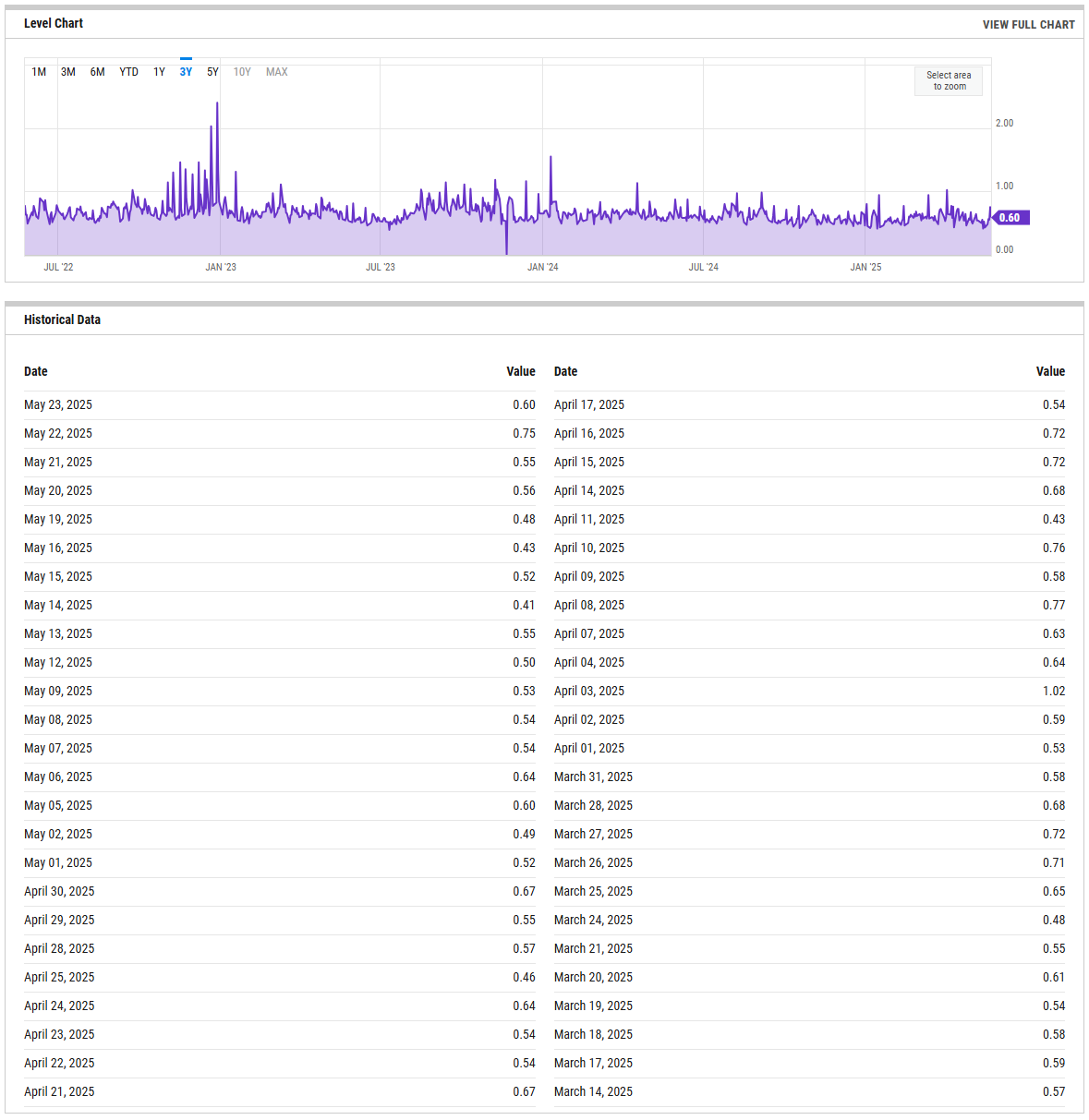This screenshot has height=1120, width=1089.
Task: Click the March 14, 2025 date
Action: (593, 1091)
